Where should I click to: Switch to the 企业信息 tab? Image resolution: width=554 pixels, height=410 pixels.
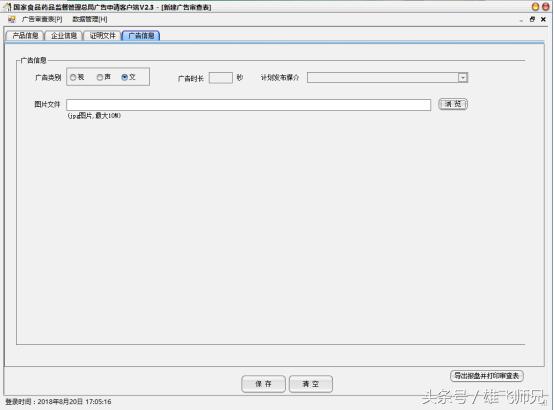point(64,35)
